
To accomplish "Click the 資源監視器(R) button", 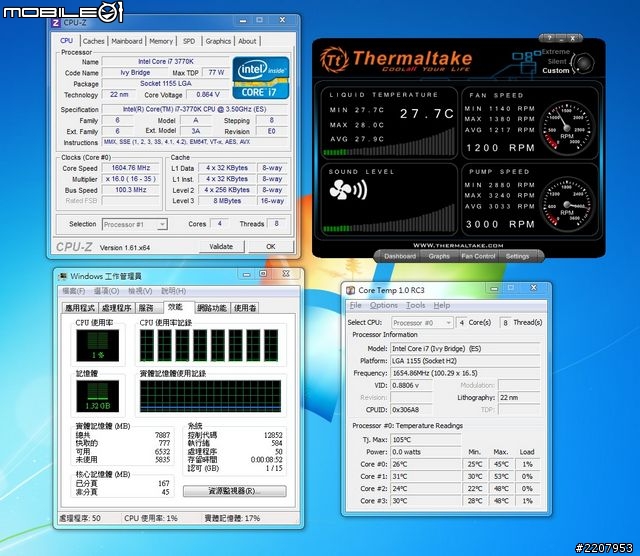I will pos(235,491).
